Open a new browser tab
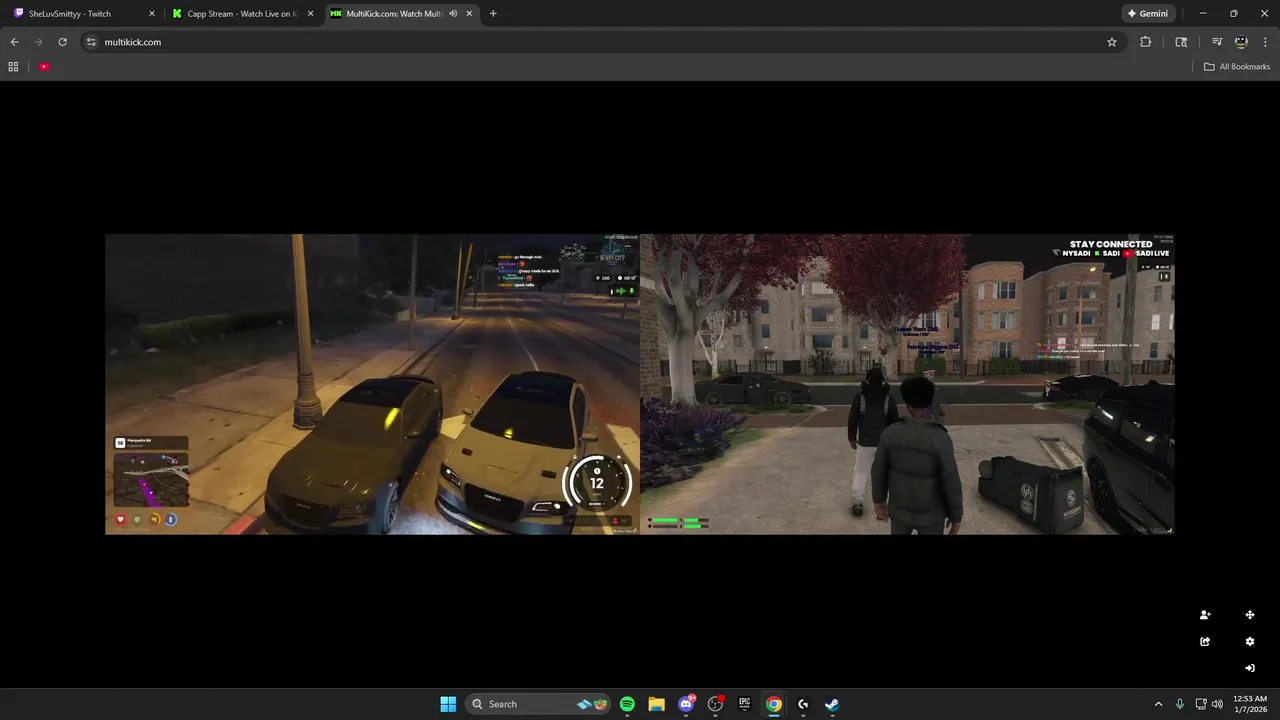This screenshot has width=1280, height=720. pos(493,14)
